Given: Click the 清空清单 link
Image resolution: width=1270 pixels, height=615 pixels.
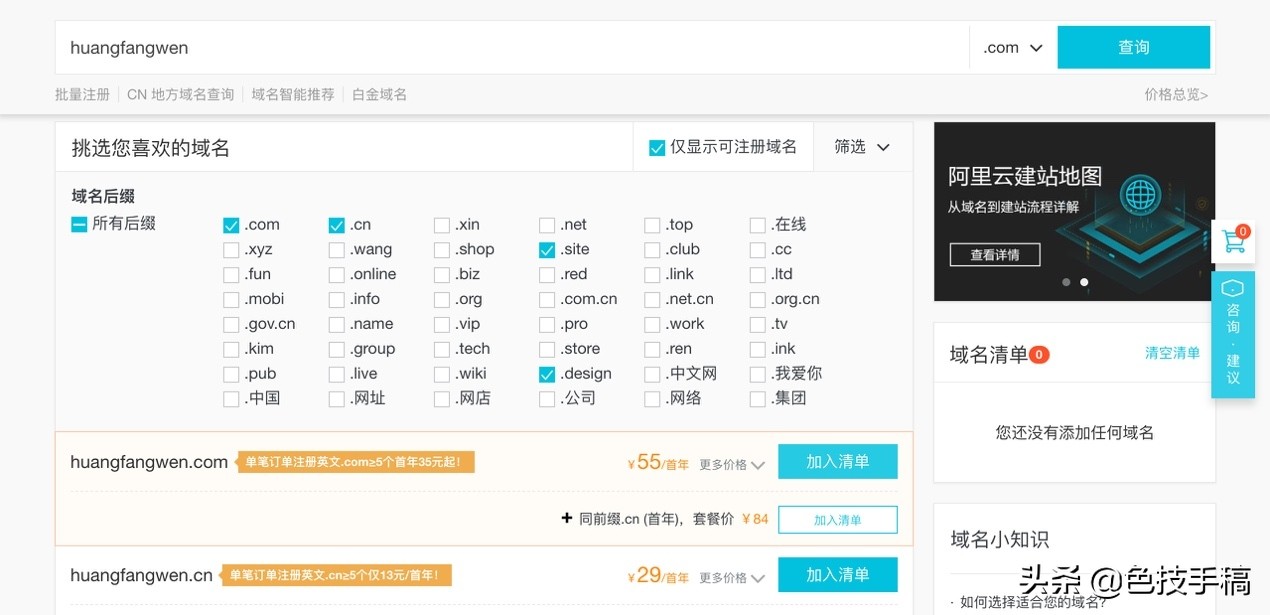Looking at the screenshot, I should coord(1171,353).
